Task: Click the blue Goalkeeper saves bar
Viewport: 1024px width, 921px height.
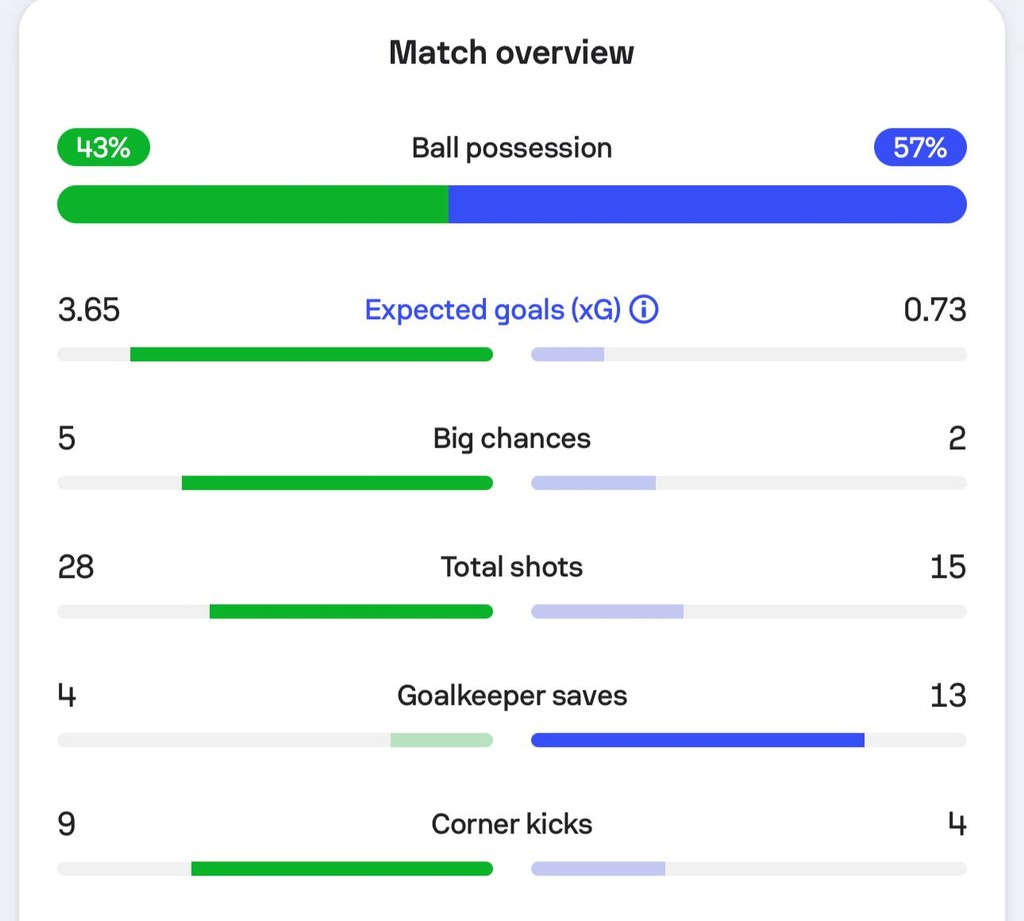Action: click(x=697, y=740)
